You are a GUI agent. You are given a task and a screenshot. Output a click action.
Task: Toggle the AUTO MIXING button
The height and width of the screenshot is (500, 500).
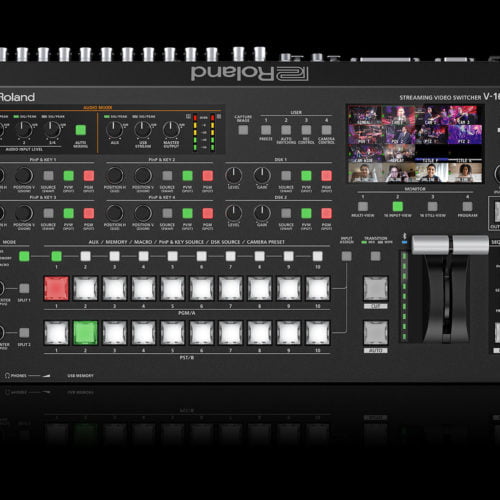tap(81, 130)
